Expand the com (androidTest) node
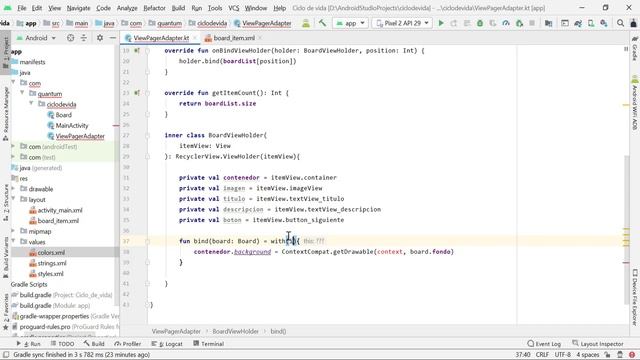The width and height of the screenshot is (640, 360). [x=14, y=146]
